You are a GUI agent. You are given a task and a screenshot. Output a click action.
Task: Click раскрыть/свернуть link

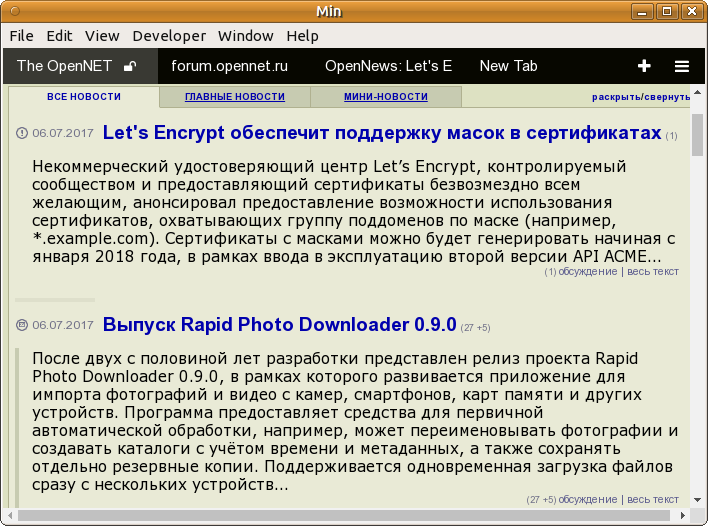(x=641, y=97)
